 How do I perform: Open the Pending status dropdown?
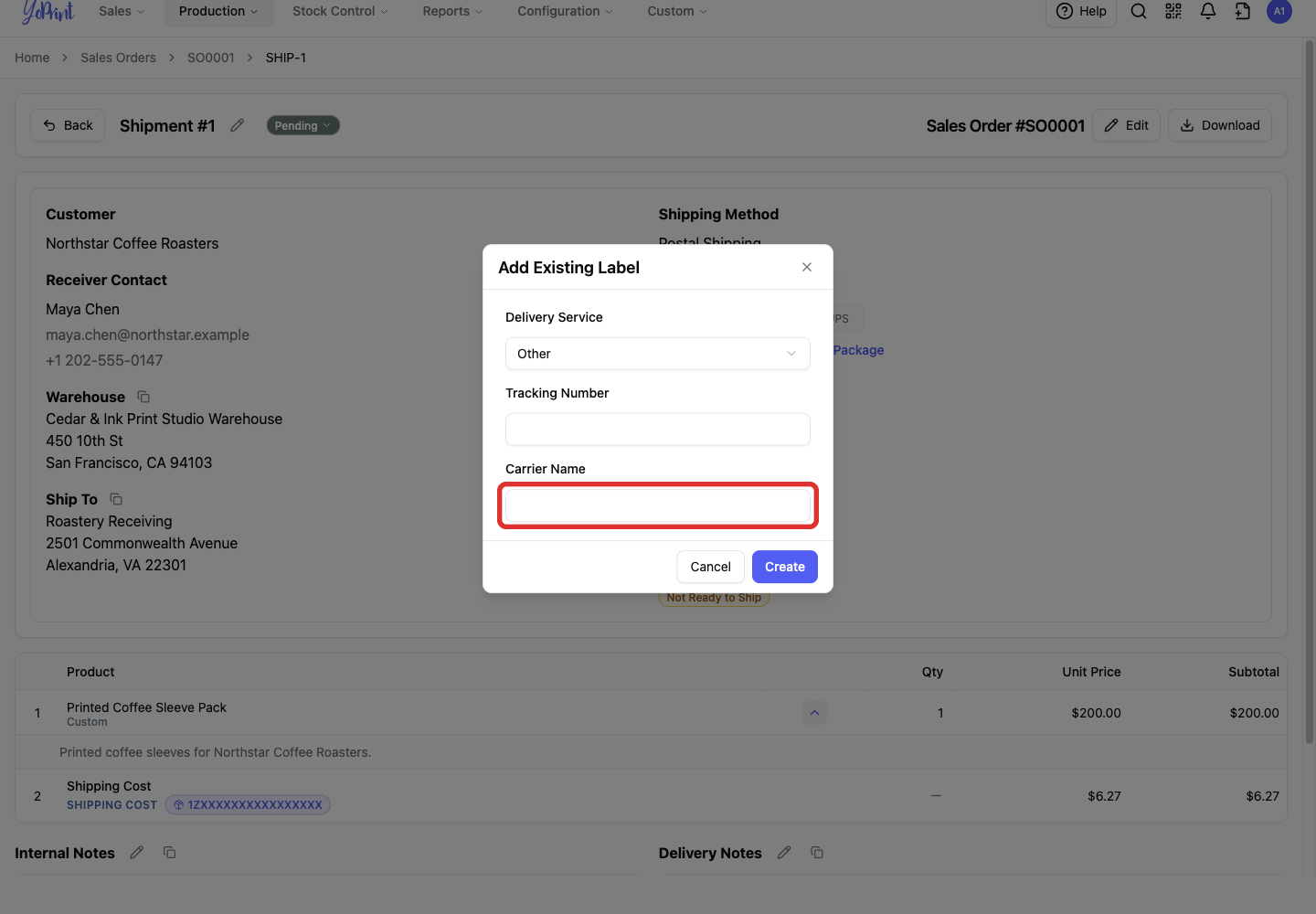tap(303, 125)
